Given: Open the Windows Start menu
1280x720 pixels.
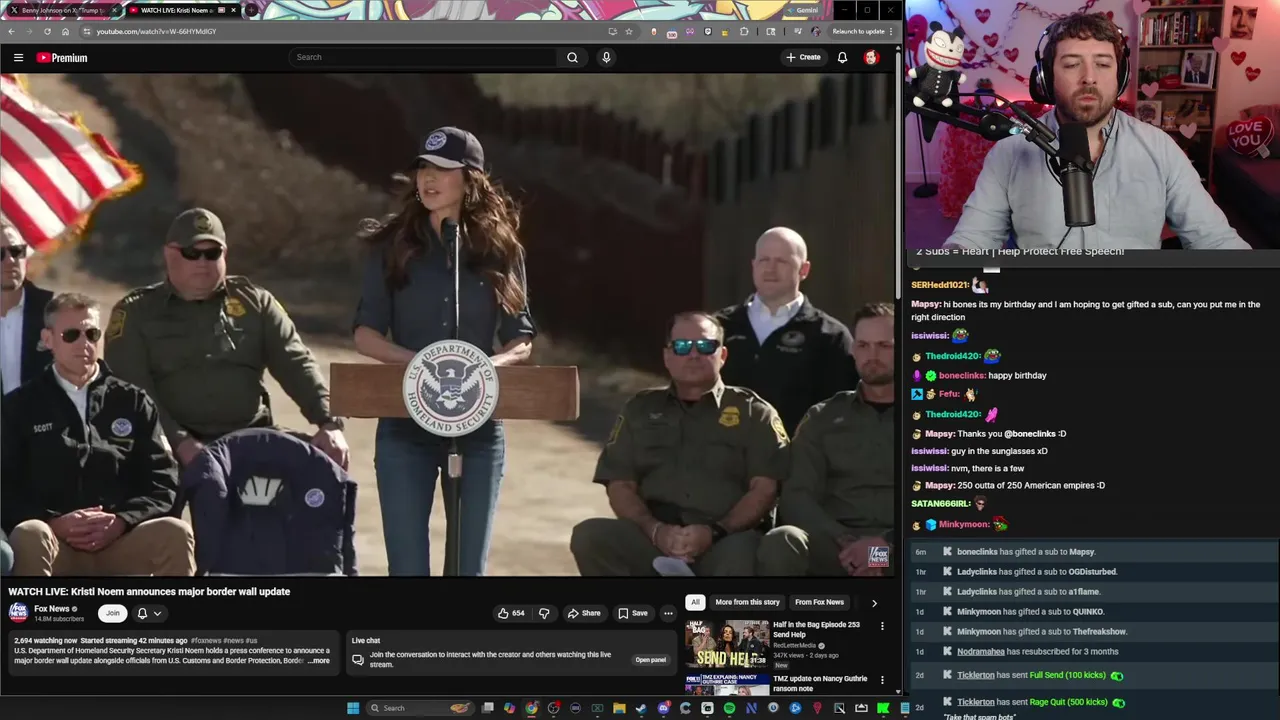Looking at the screenshot, I should click(353, 708).
